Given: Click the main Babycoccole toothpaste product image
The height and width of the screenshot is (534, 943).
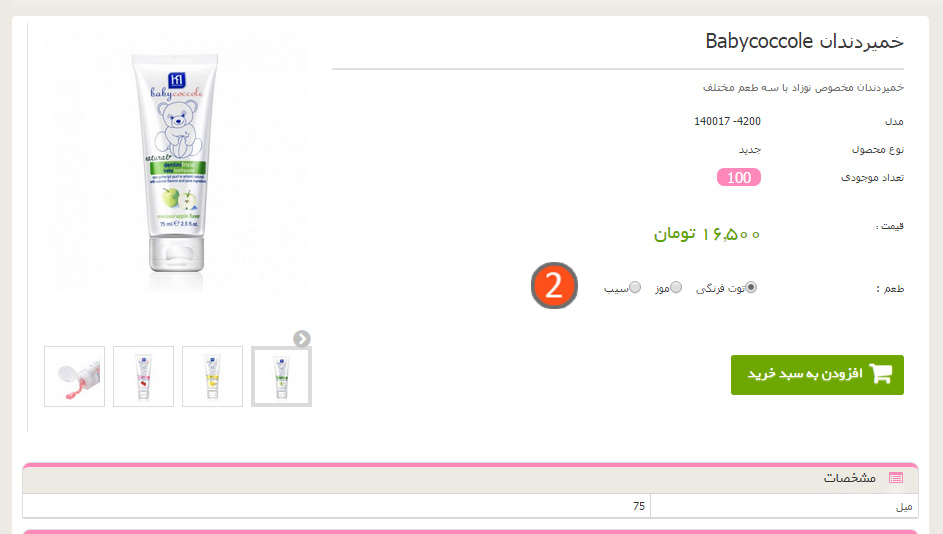Looking at the screenshot, I should point(176,162).
